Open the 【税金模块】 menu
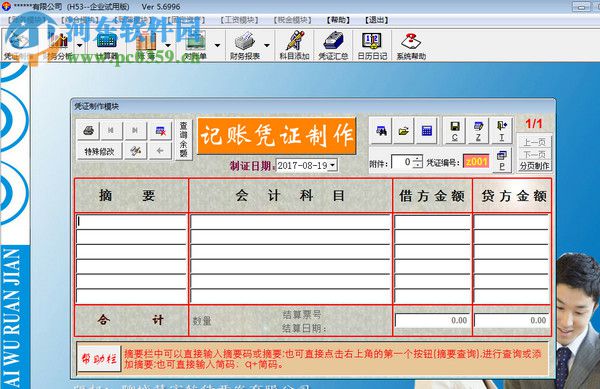Screen dimensions: 600x389 coord(293,20)
